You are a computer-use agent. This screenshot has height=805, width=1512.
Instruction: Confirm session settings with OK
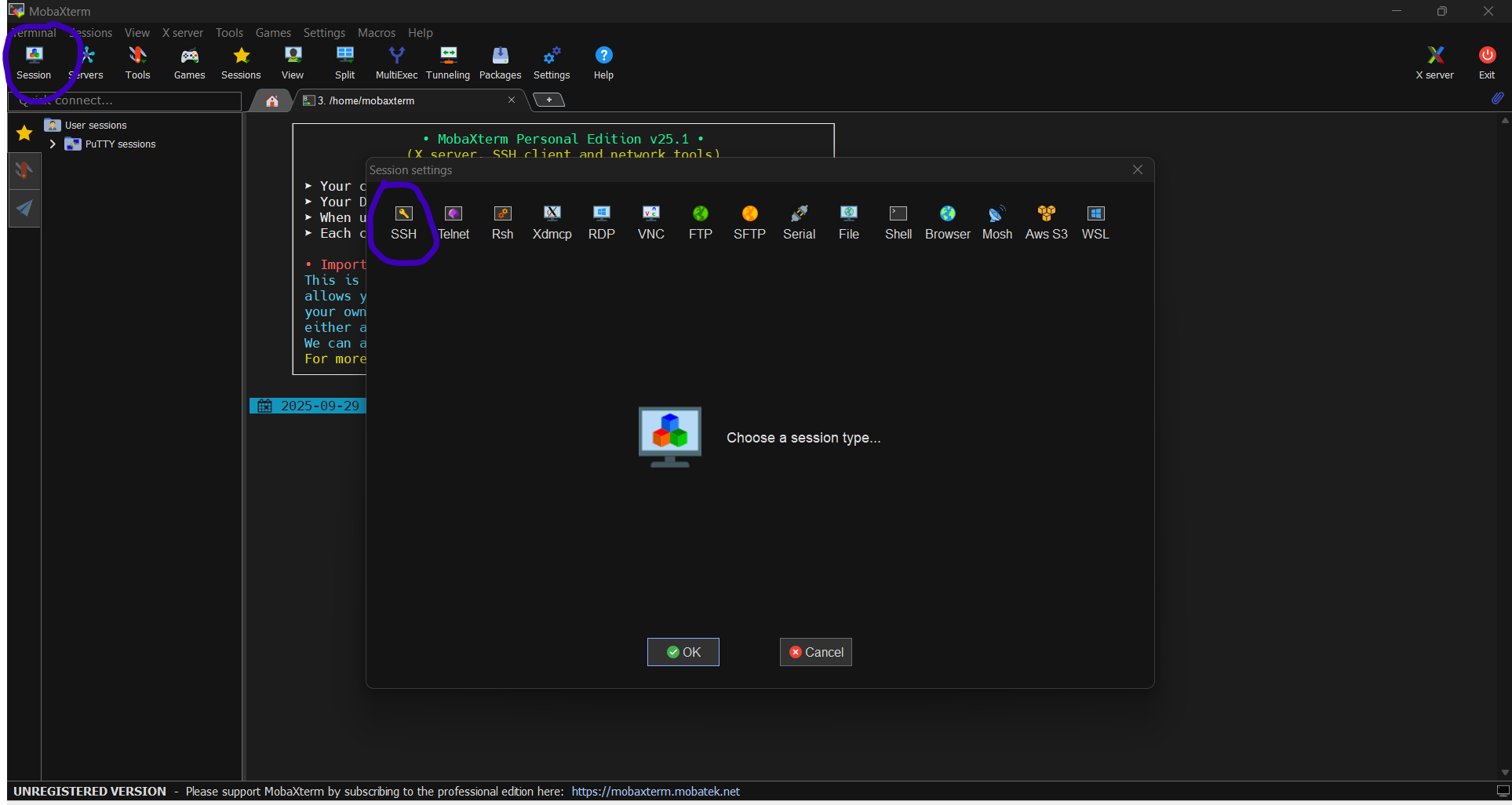coord(682,652)
